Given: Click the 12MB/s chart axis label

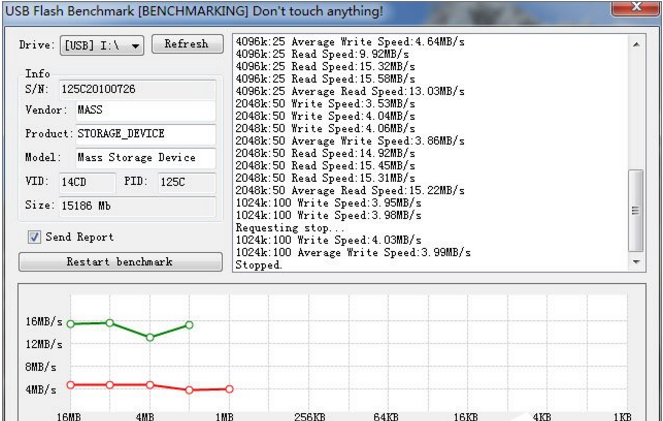Looking at the screenshot, I should [44, 344].
